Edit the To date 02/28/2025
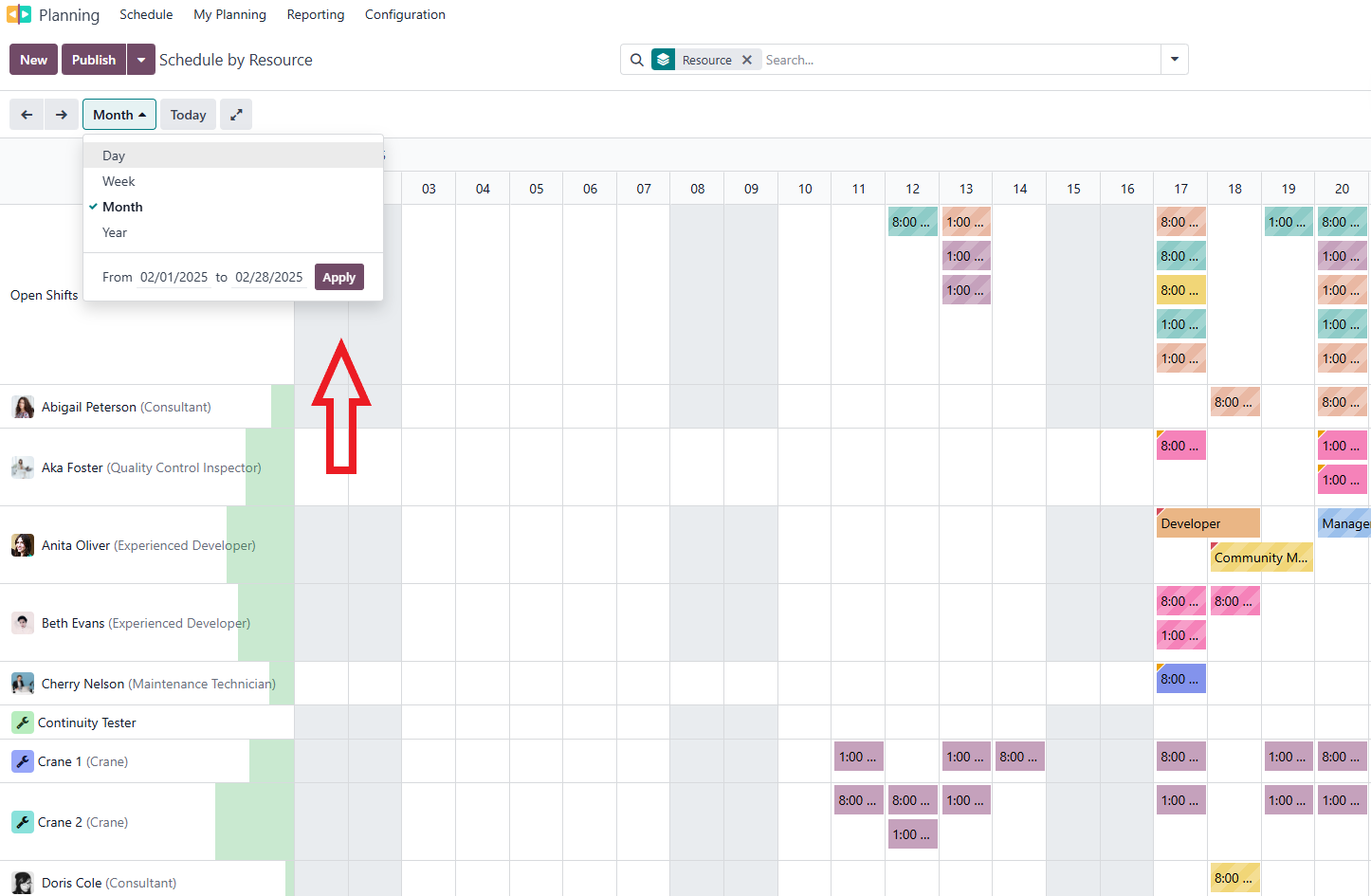Viewport: 1371px width, 896px height. (269, 277)
